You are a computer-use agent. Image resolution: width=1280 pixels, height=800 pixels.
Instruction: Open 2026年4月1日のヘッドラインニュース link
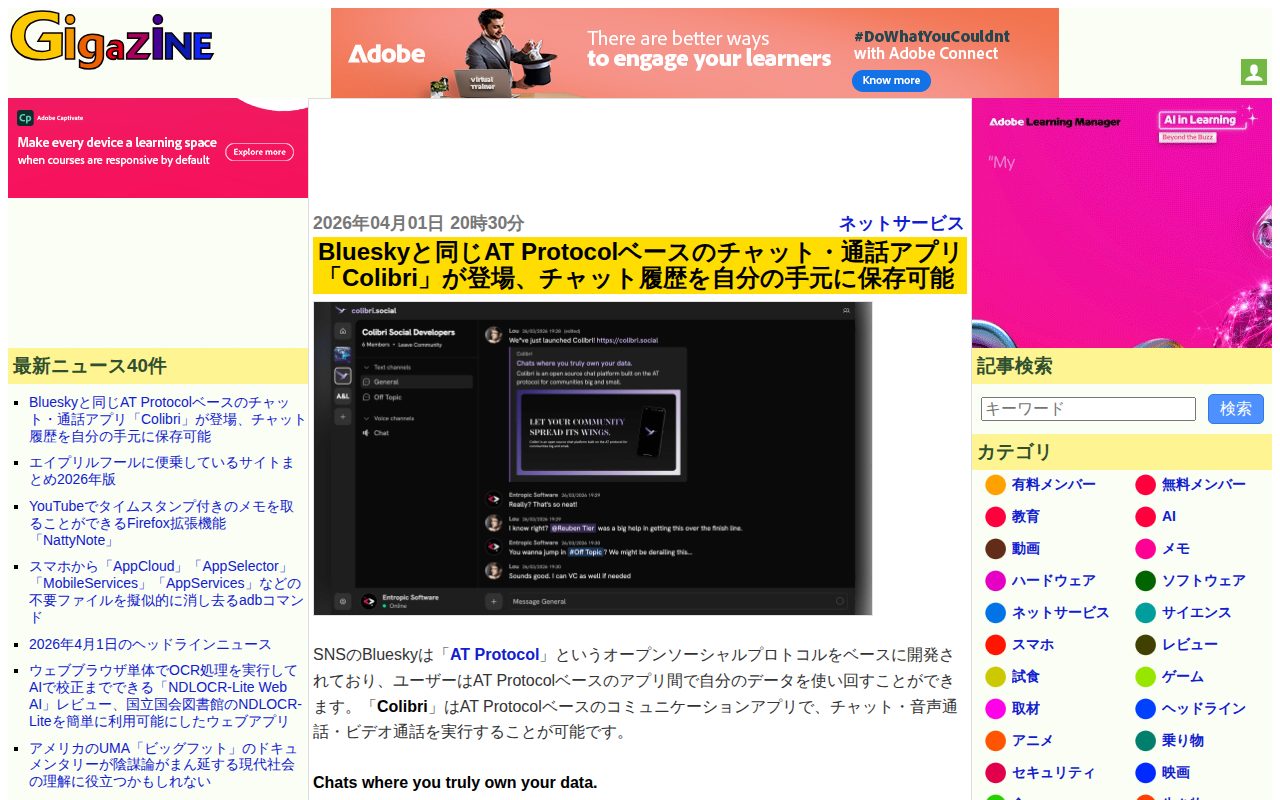[150, 644]
